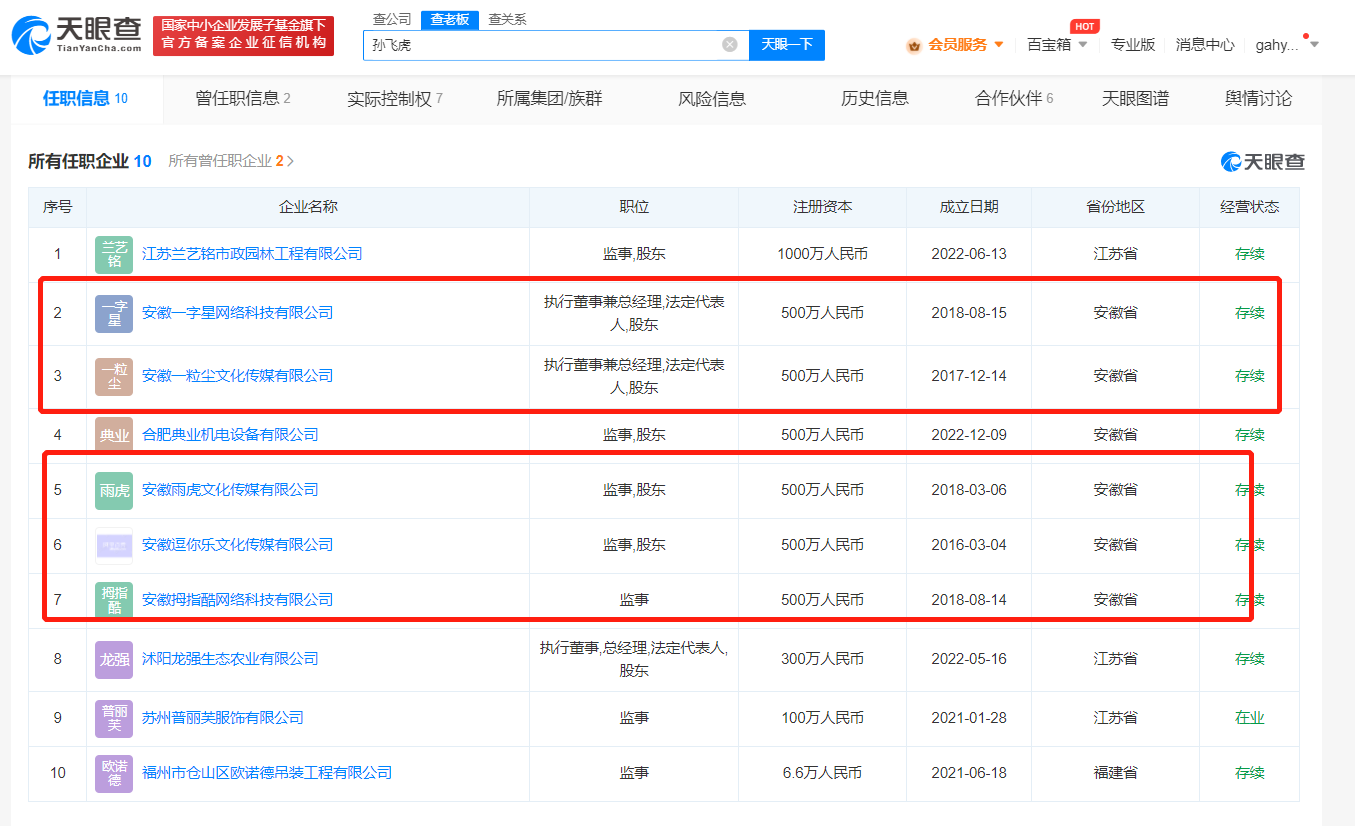Click the date 2021-01-28 cell

[x=969, y=718]
